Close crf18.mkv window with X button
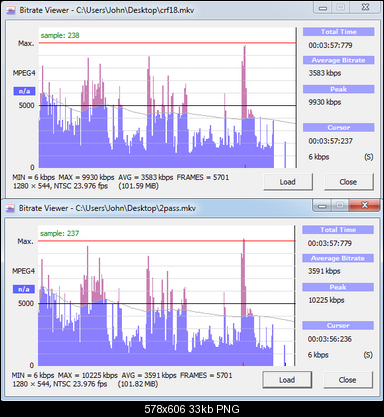The image size is (384, 417). [365, 8]
